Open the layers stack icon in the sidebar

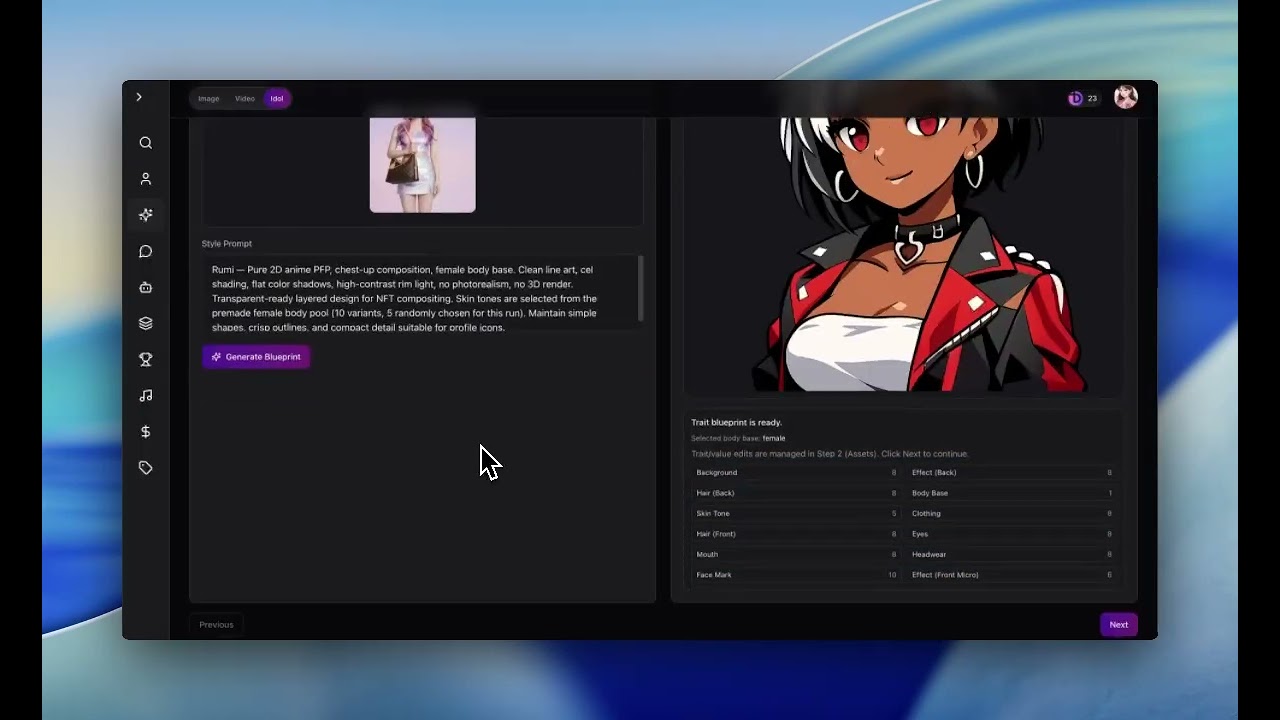(146, 323)
